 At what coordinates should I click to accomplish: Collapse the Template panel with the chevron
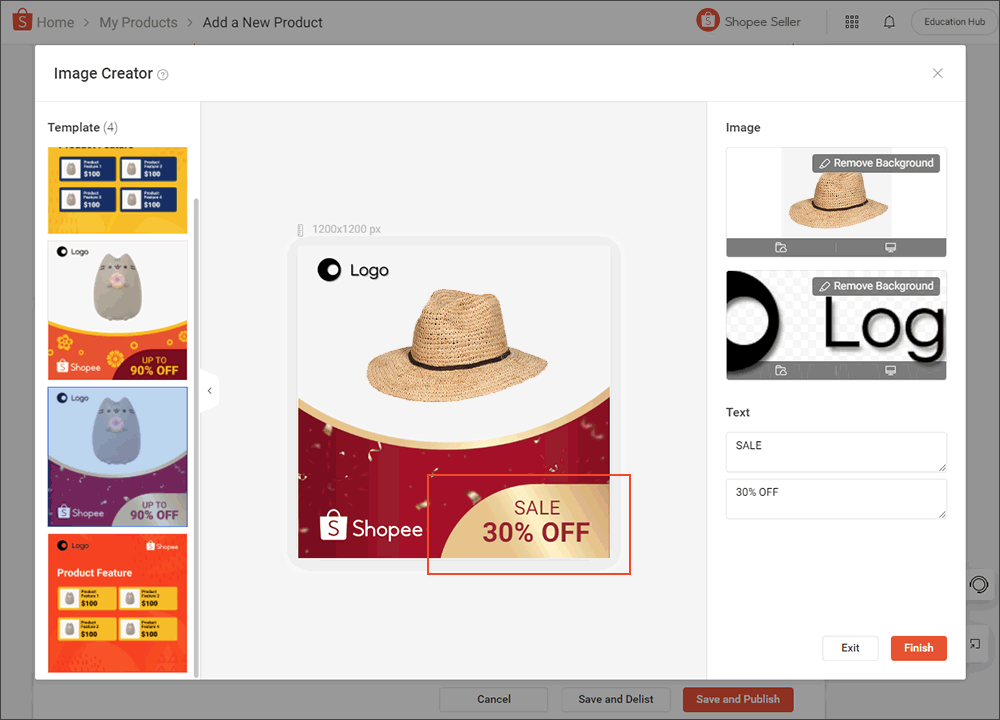209,390
